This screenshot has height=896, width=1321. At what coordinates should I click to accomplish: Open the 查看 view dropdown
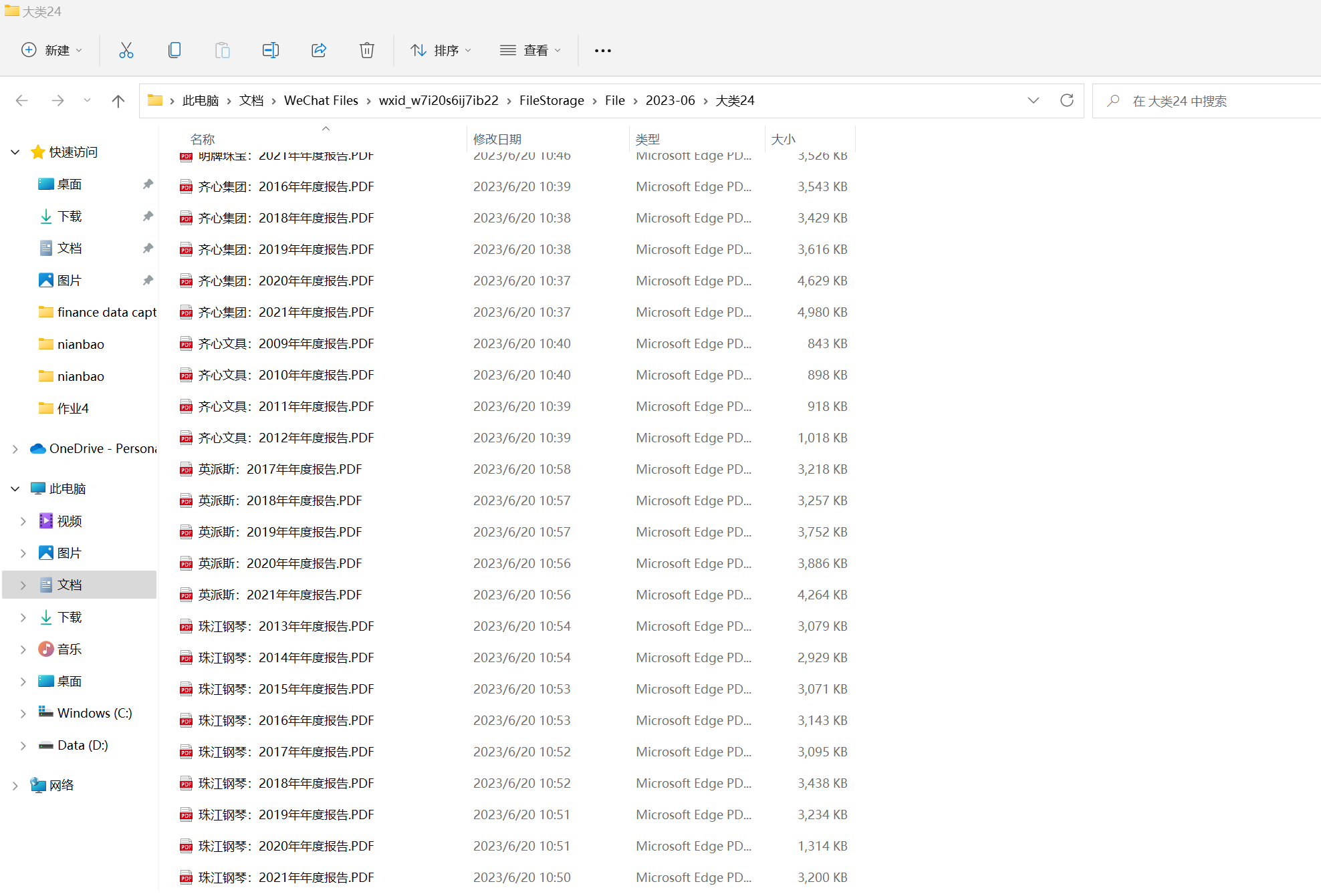[x=531, y=50]
